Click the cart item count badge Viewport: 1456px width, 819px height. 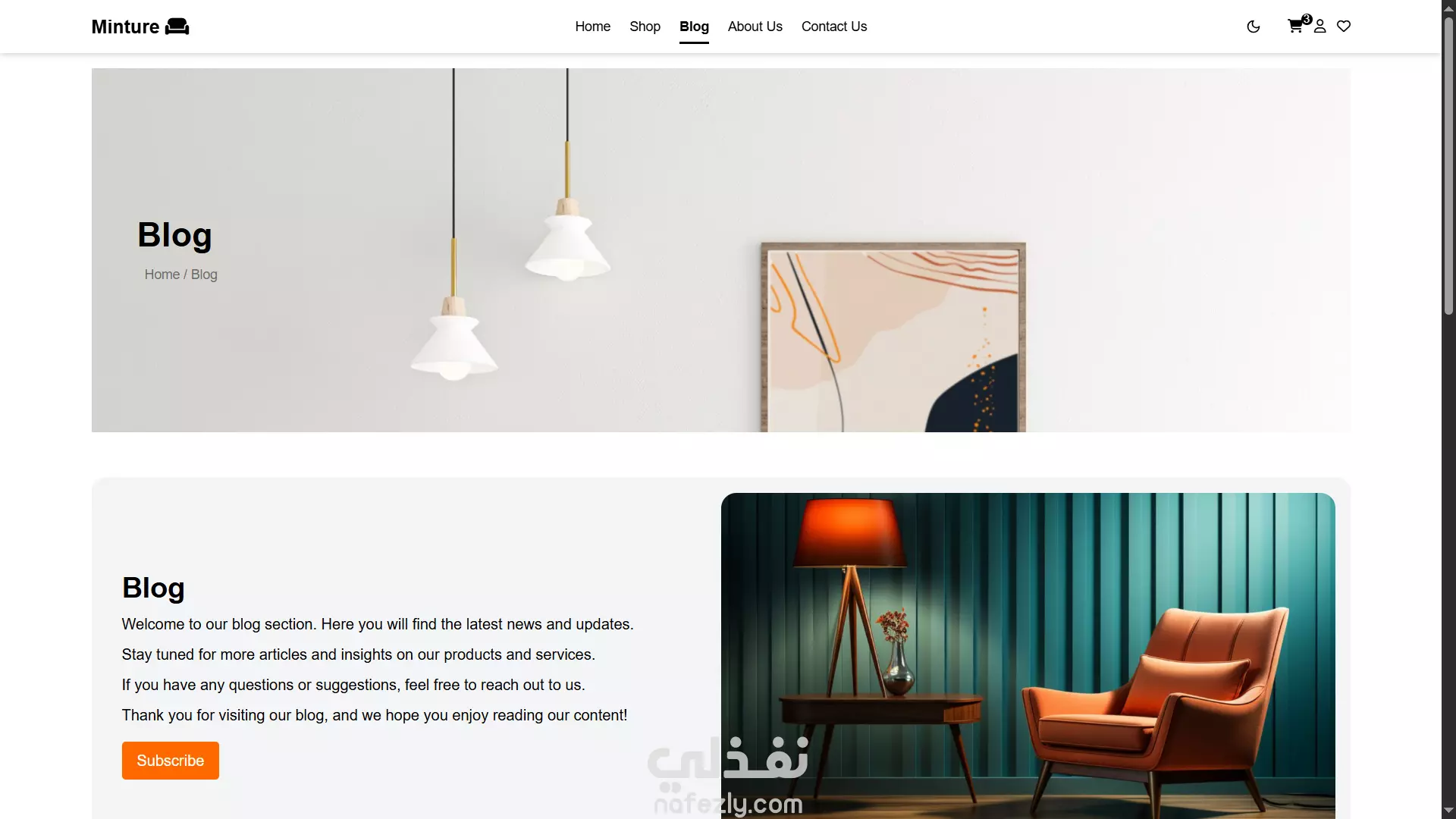(1307, 19)
